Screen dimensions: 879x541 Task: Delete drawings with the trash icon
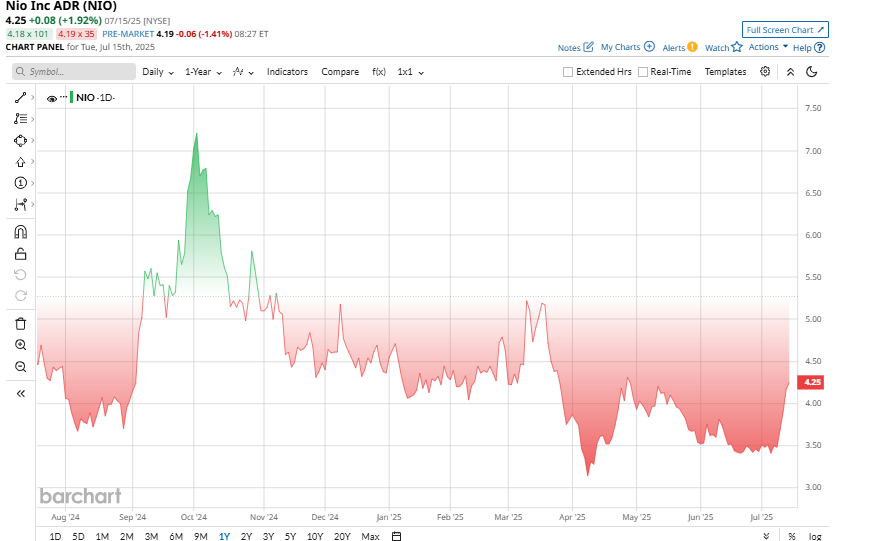20,323
